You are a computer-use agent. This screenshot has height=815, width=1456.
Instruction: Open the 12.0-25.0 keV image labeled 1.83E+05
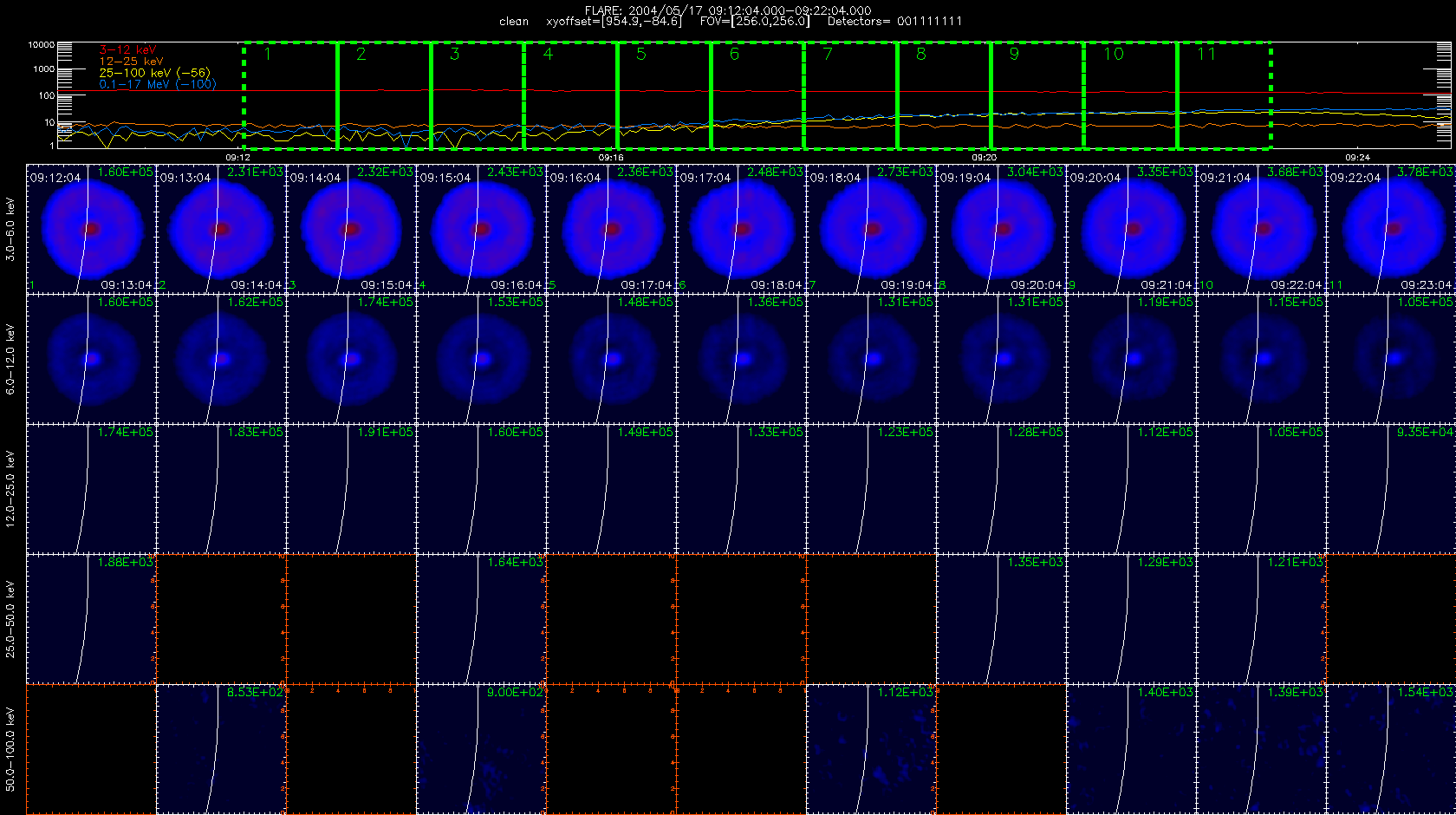point(221,489)
